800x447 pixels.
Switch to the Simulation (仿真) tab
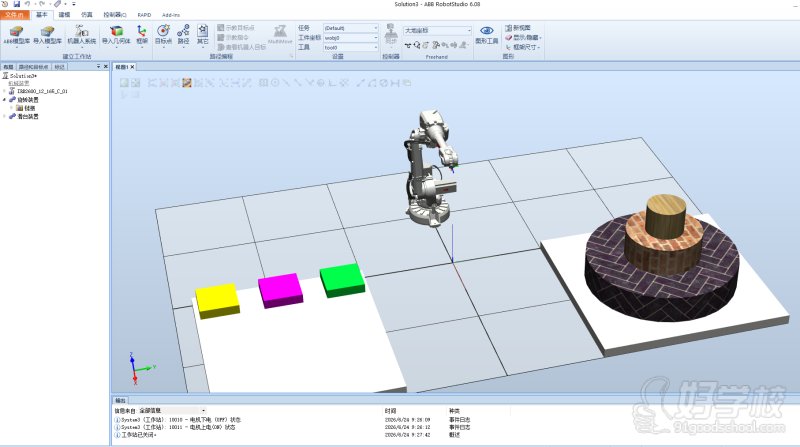[87, 15]
